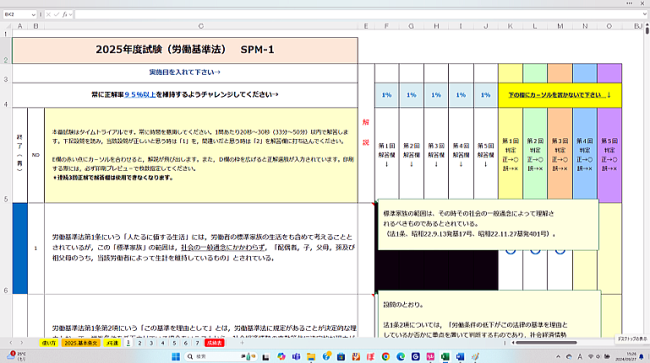Open Microsoft Teams from the taskbar

point(296,356)
